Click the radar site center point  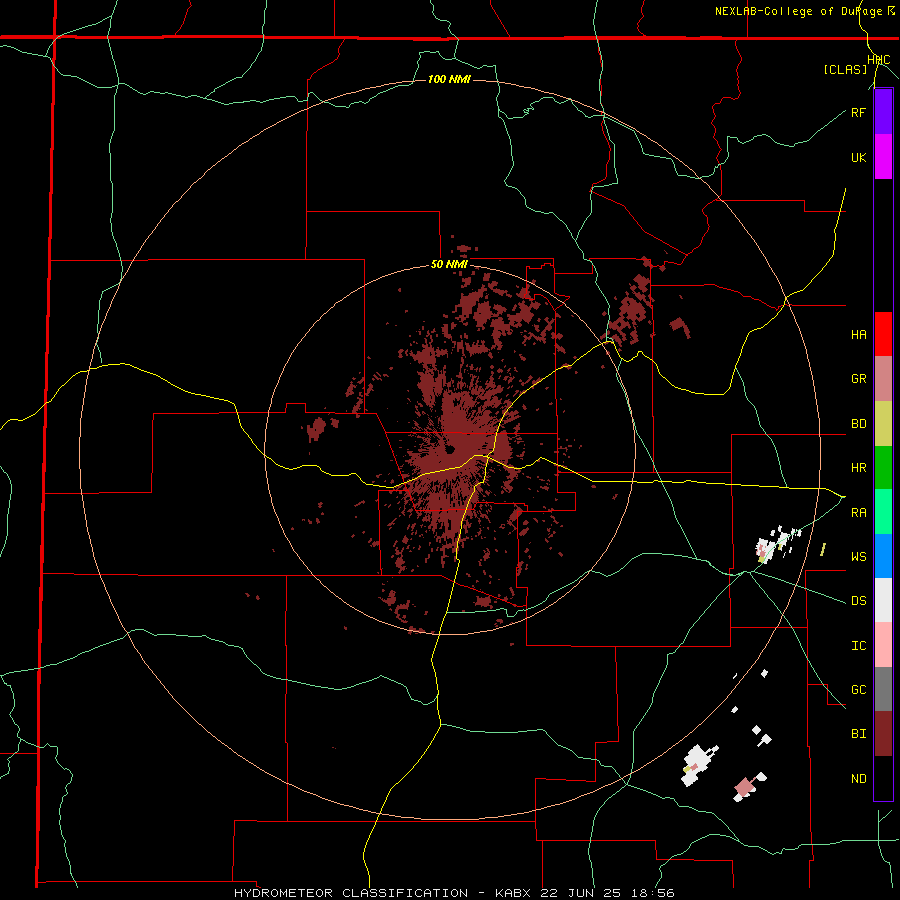pyautogui.click(x=451, y=449)
